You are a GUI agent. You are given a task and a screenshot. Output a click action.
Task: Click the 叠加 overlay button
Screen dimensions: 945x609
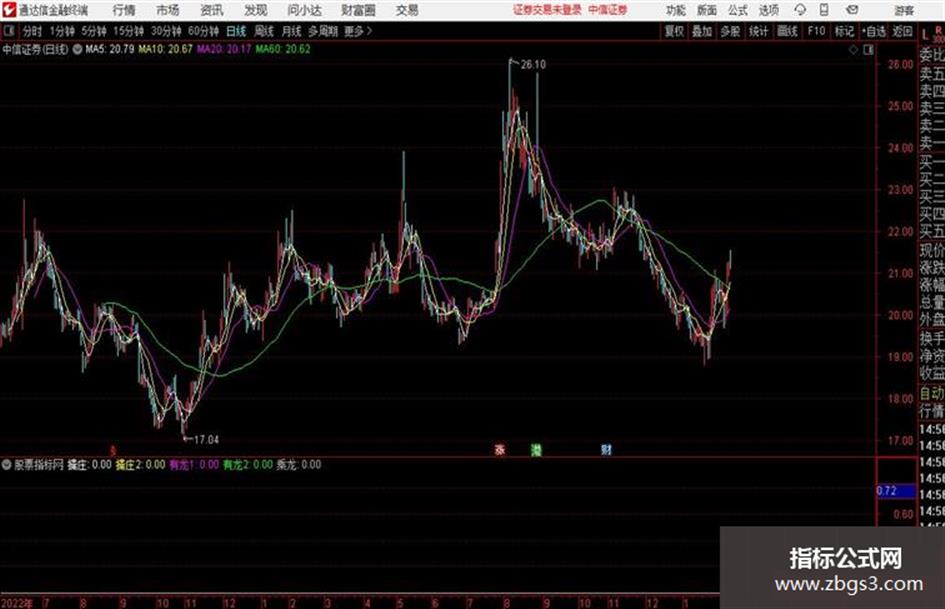[702, 31]
